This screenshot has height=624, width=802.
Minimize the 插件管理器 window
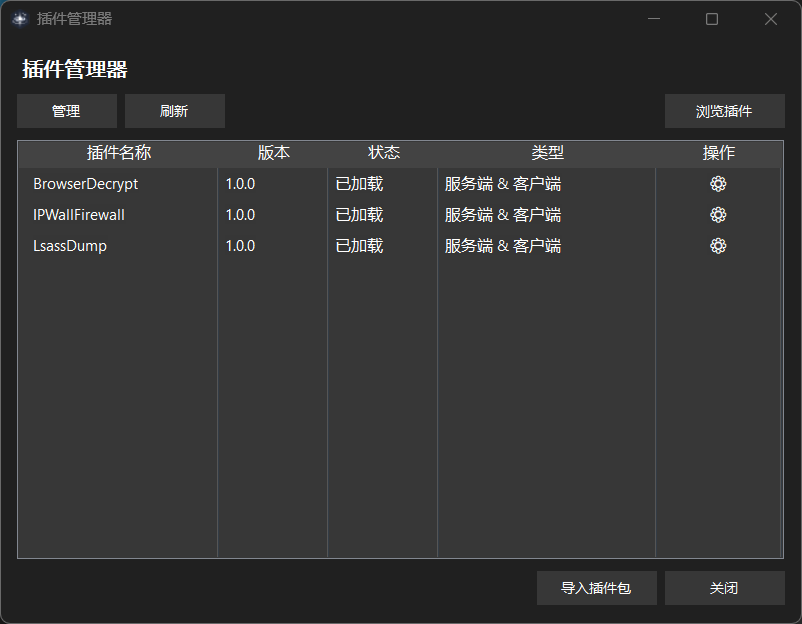pos(654,19)
